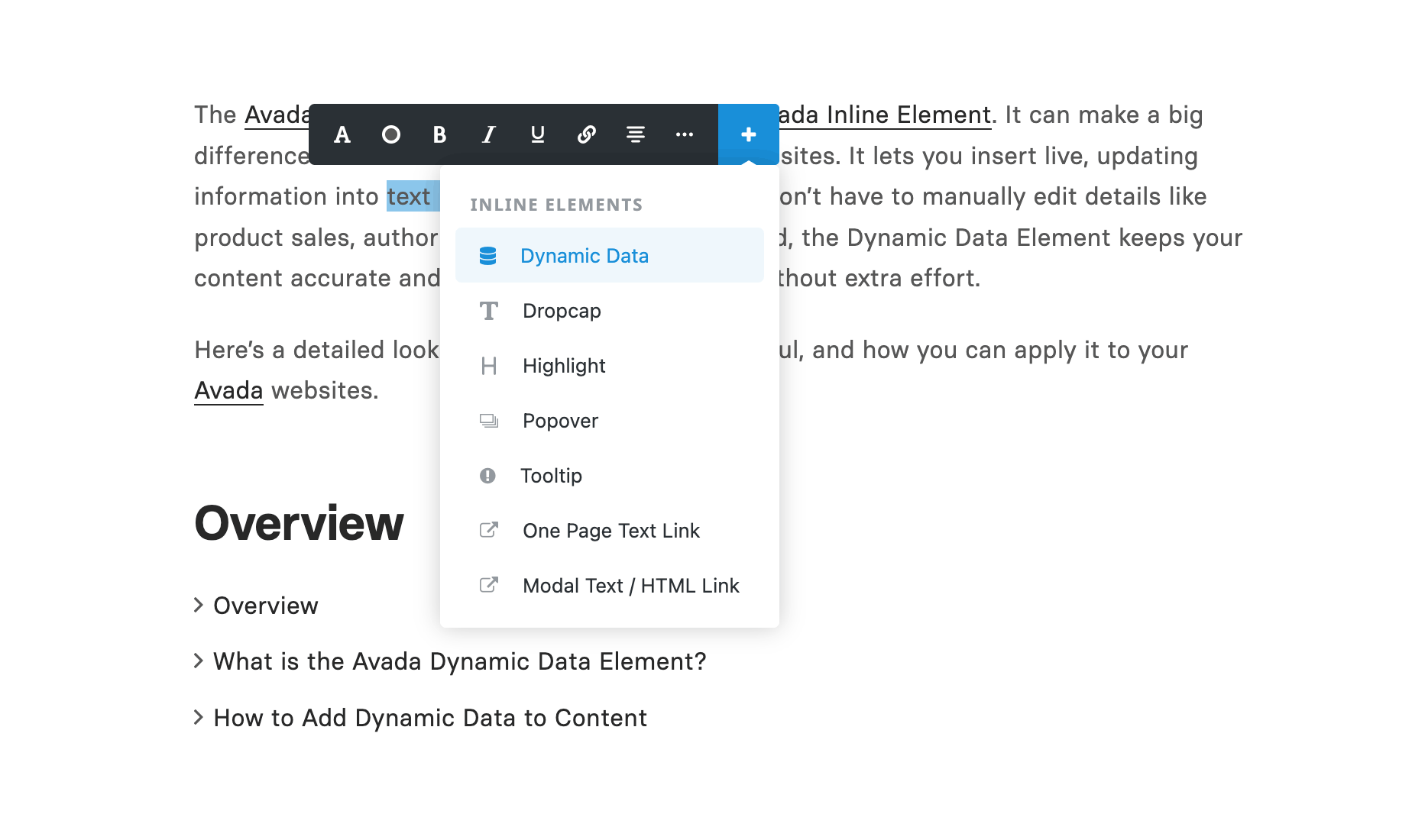This screenshot has width=1412, height=840.
Task: Open How to Add Dynamic Data to Content
Action: [430, 718]
